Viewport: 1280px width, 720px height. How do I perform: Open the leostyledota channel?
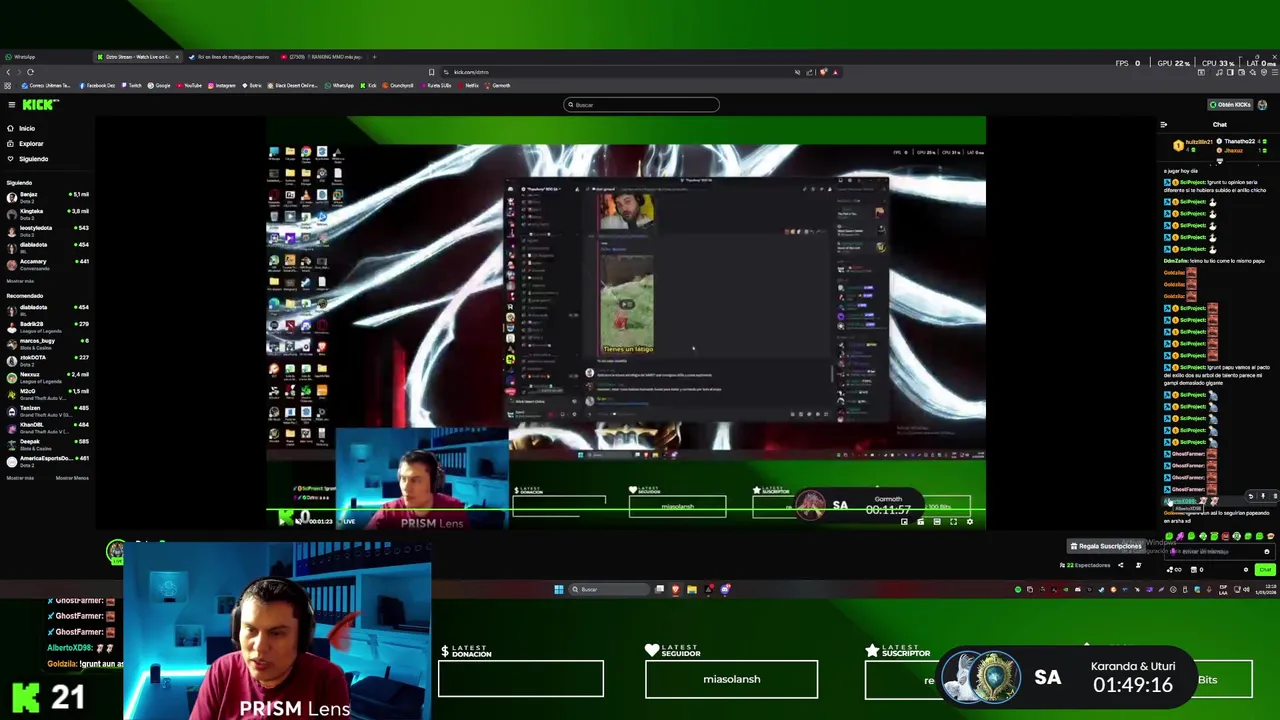tap(48, 230)
